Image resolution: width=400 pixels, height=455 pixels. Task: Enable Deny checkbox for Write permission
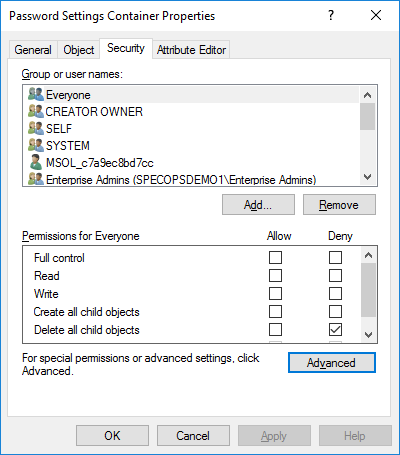coord(335,294)
